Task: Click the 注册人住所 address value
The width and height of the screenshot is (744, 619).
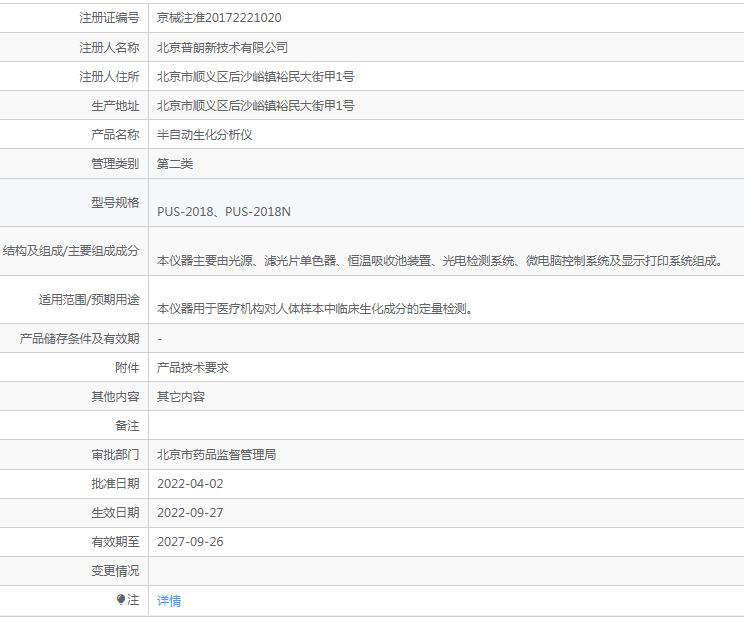Action: (x=255, y=76)
